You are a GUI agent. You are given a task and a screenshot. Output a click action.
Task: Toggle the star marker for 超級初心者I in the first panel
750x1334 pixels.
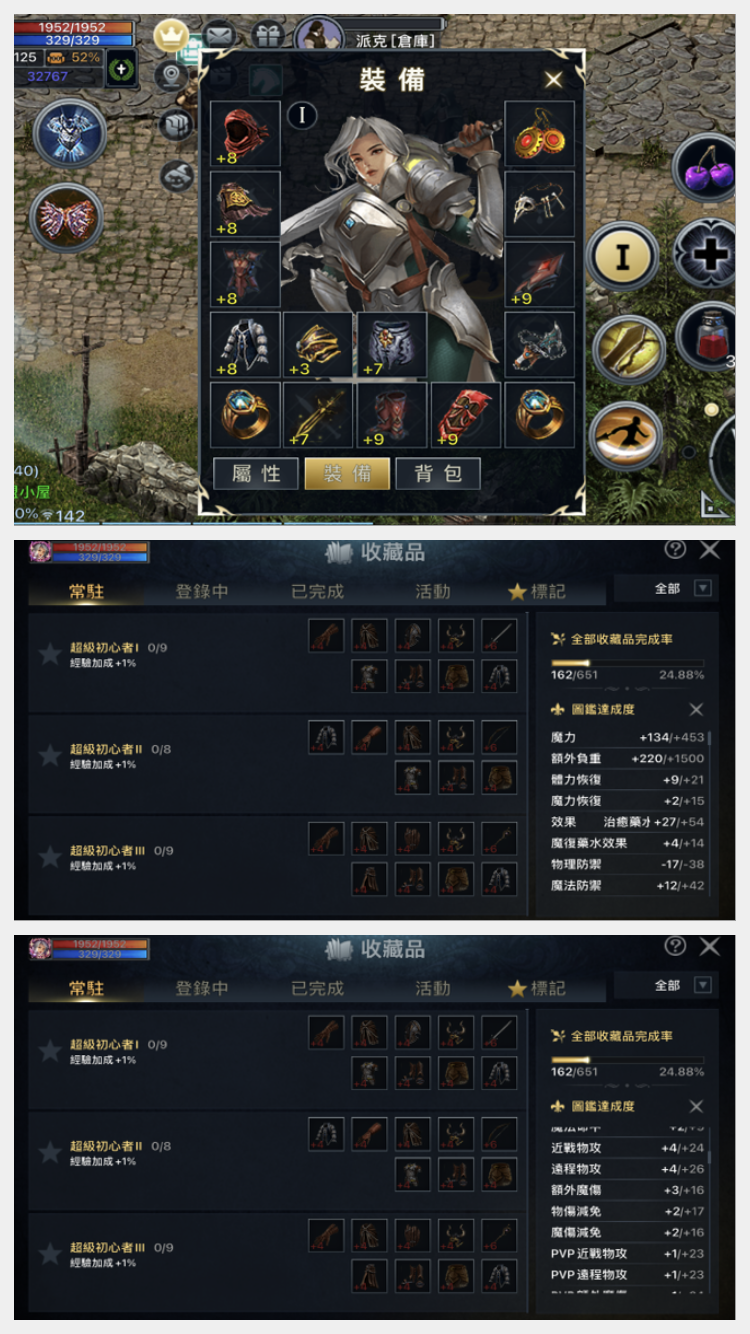coord(50,654)
